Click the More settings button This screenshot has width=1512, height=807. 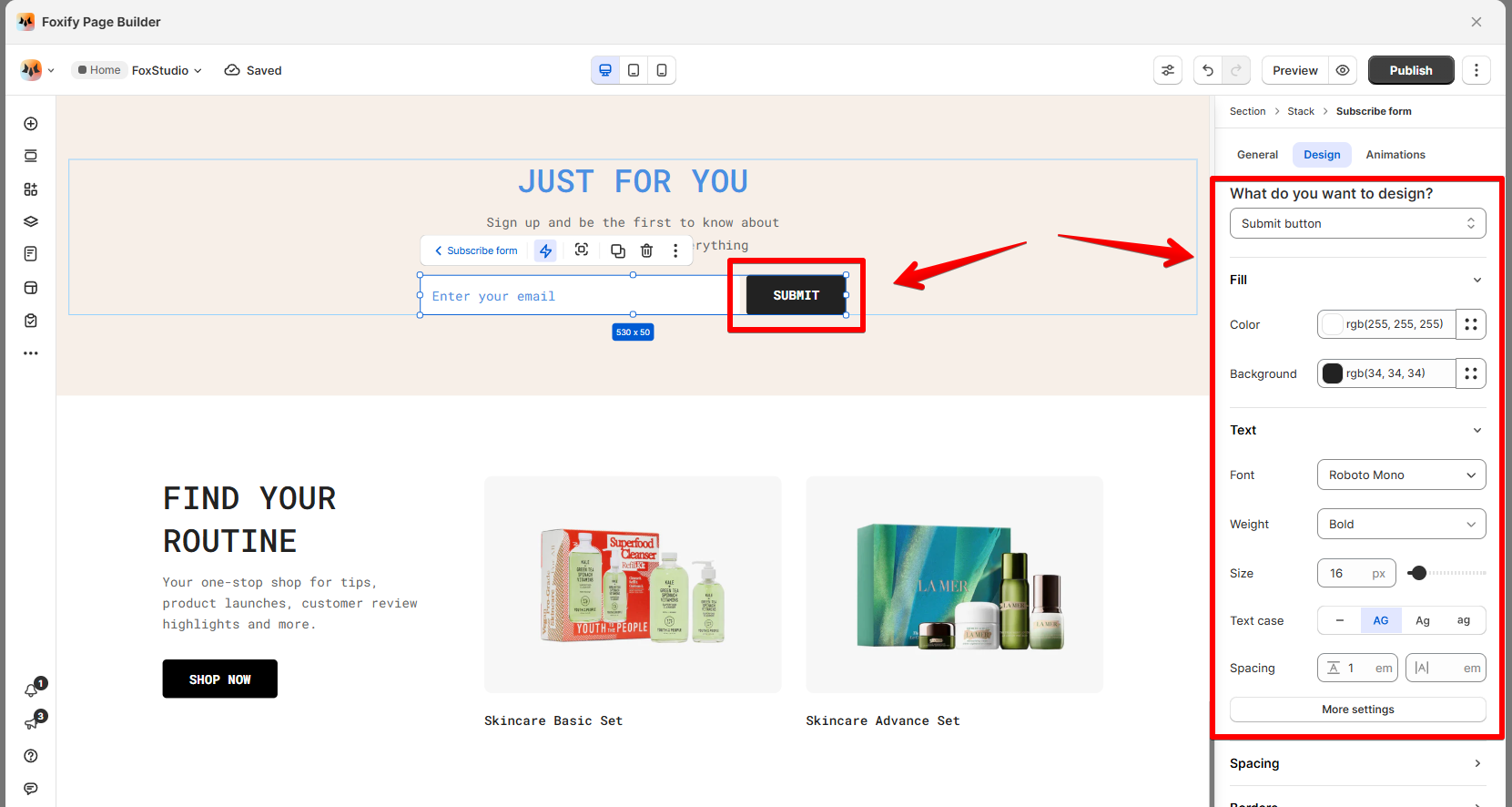tap(1357, 710)
